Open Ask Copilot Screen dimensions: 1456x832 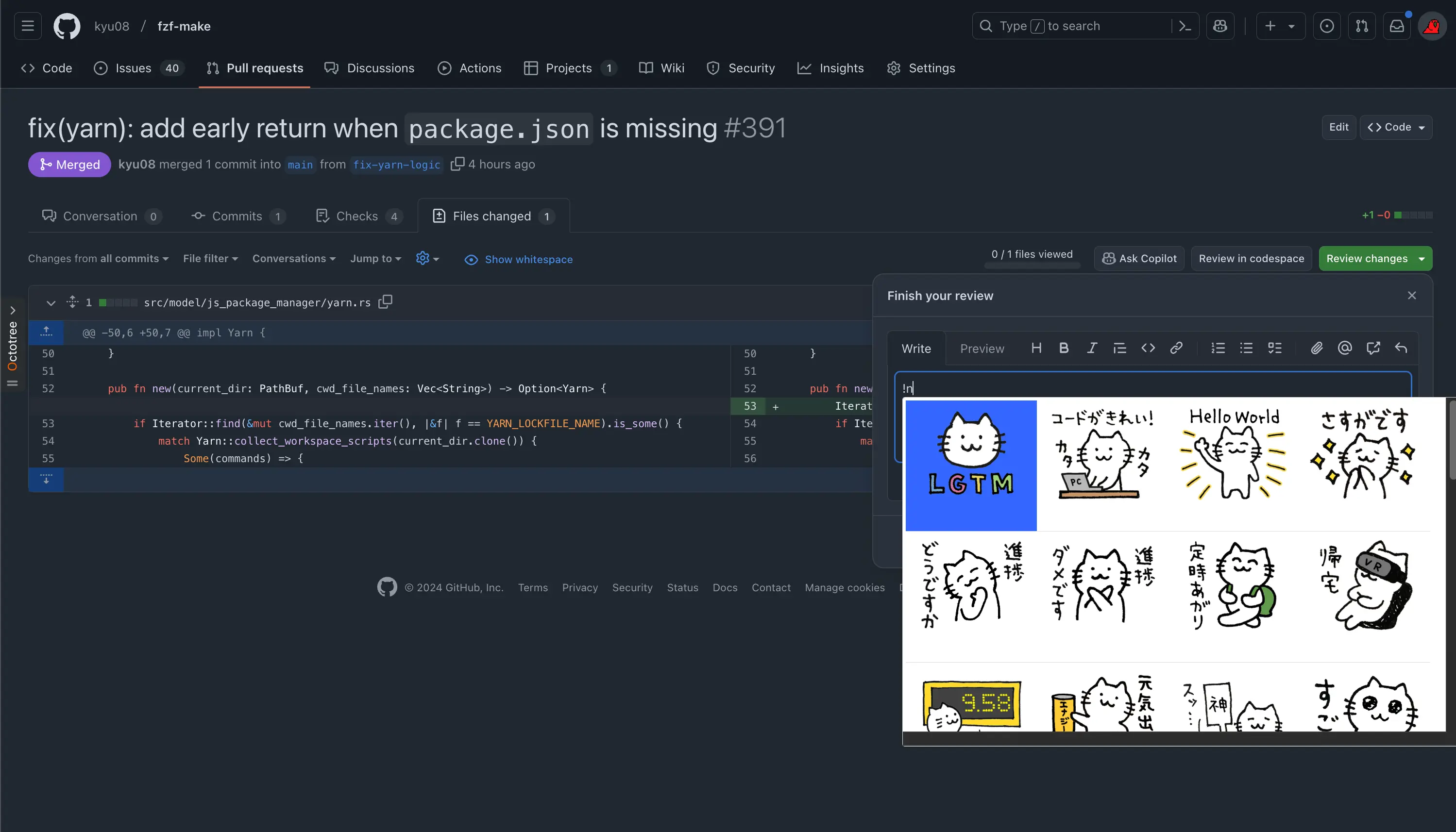point(1138,258)
